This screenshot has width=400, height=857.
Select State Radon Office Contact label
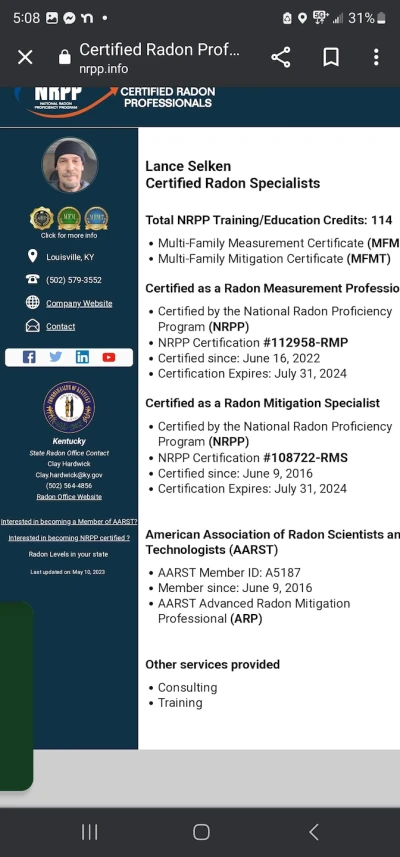[69, 453]
